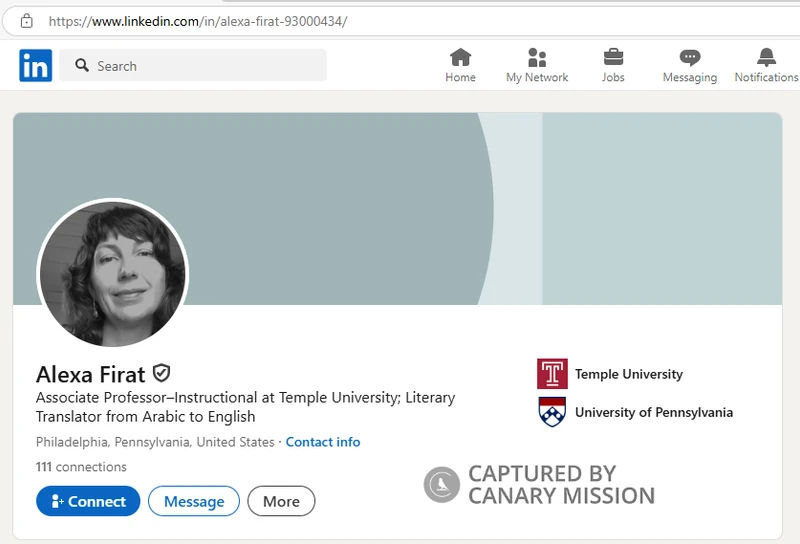Click the LinkedIn logo
The width and height of the screenshot is (800, 544).
pos(35,66)
